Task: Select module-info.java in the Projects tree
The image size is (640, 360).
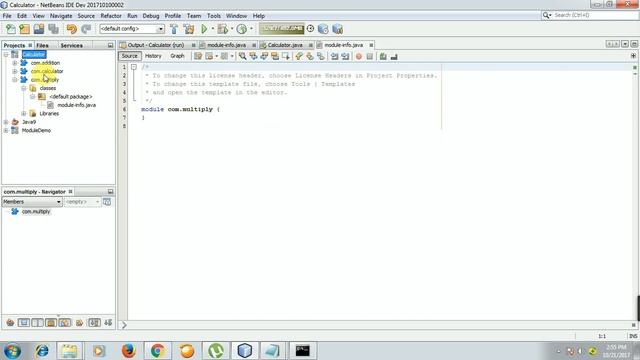Action: coord(76,105)
